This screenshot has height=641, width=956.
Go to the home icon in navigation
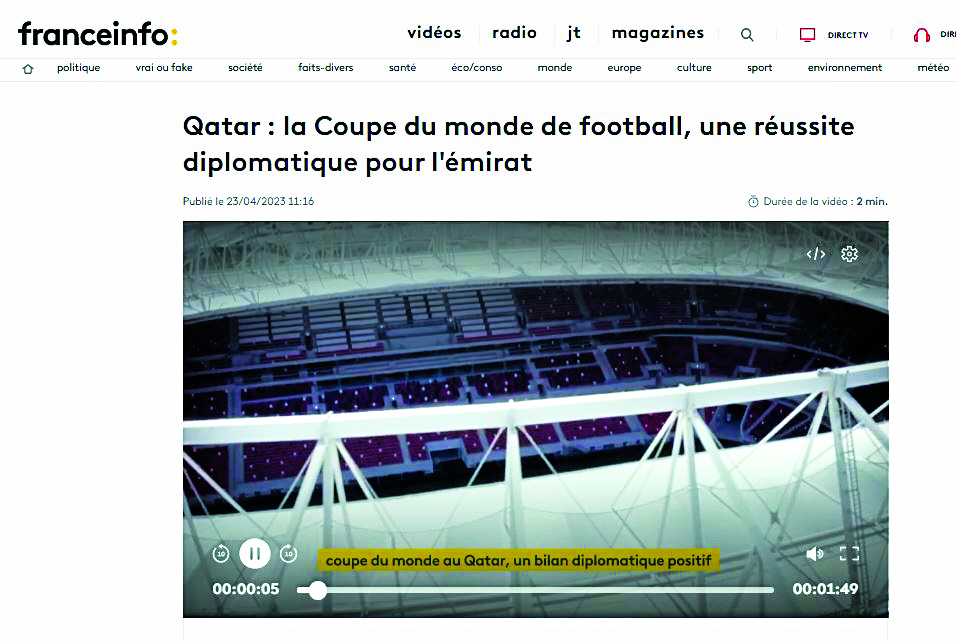point(27,69)
